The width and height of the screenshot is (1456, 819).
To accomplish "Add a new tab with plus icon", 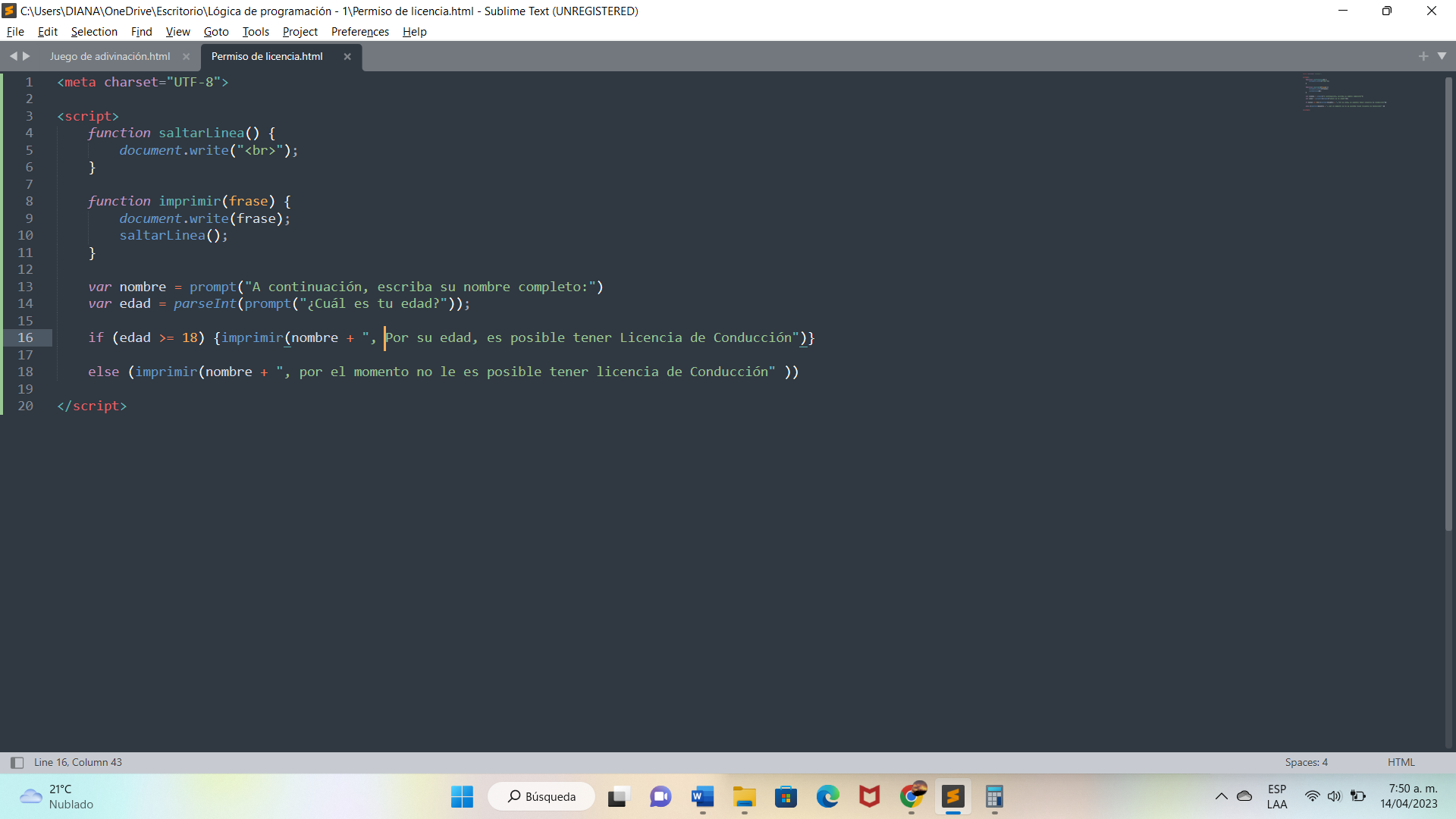I will [x=1423, y=56].
